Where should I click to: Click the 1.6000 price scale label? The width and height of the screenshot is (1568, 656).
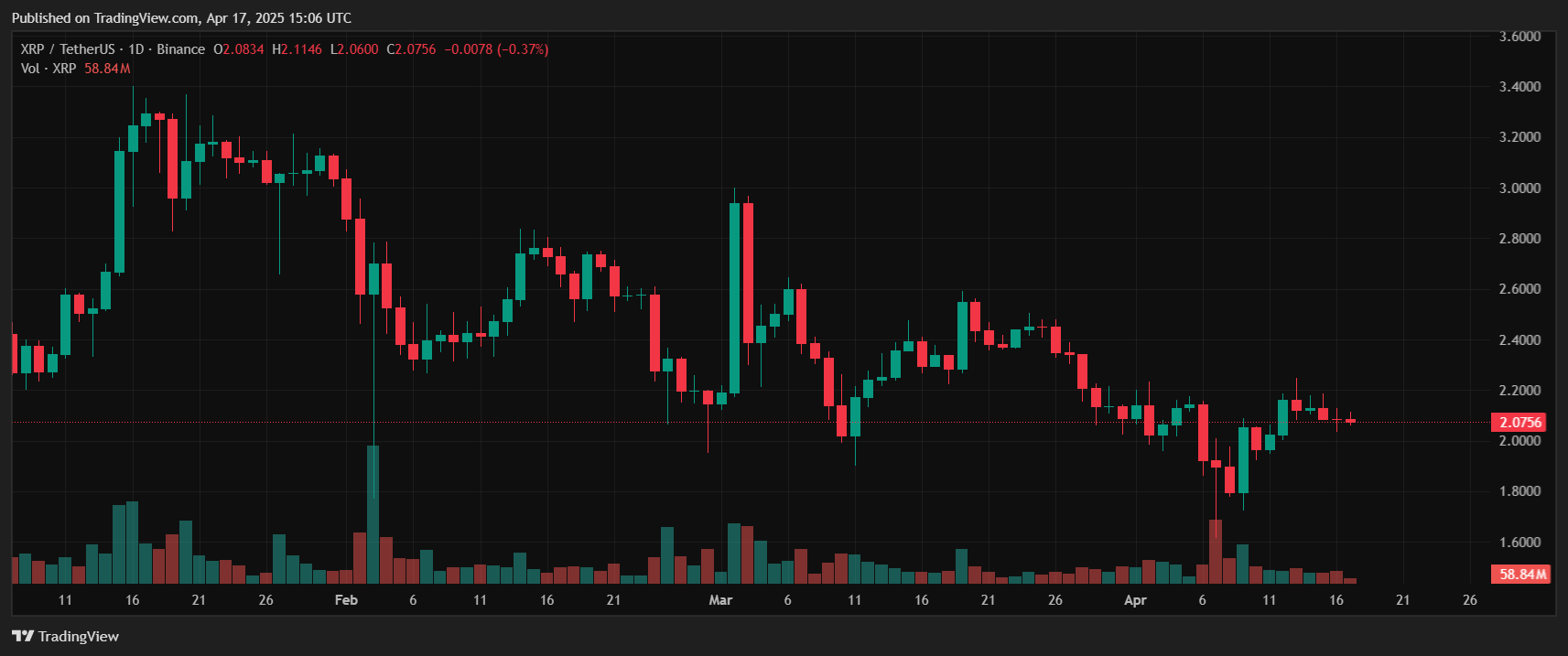click(x=1519, y=542)
